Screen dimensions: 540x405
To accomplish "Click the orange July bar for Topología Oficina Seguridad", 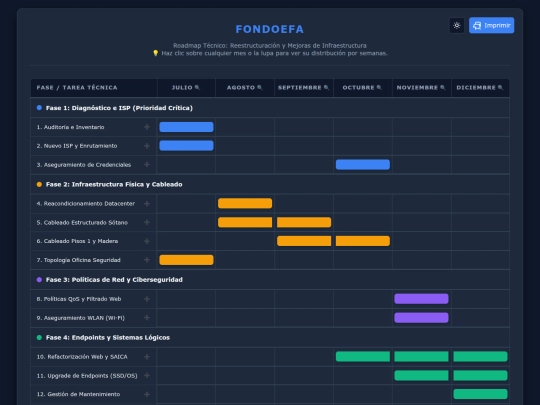I will 186,260.
